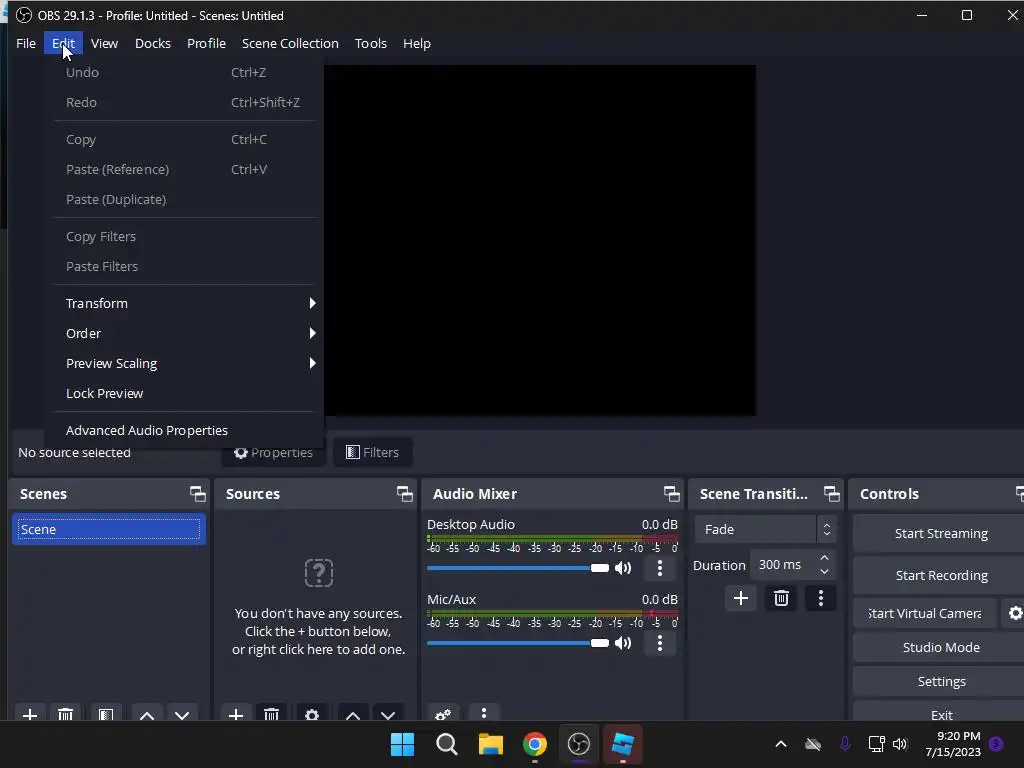Remove the selected scene with trash icon
Viewport: 1024px width, 768px height.
tap(65, 714)
